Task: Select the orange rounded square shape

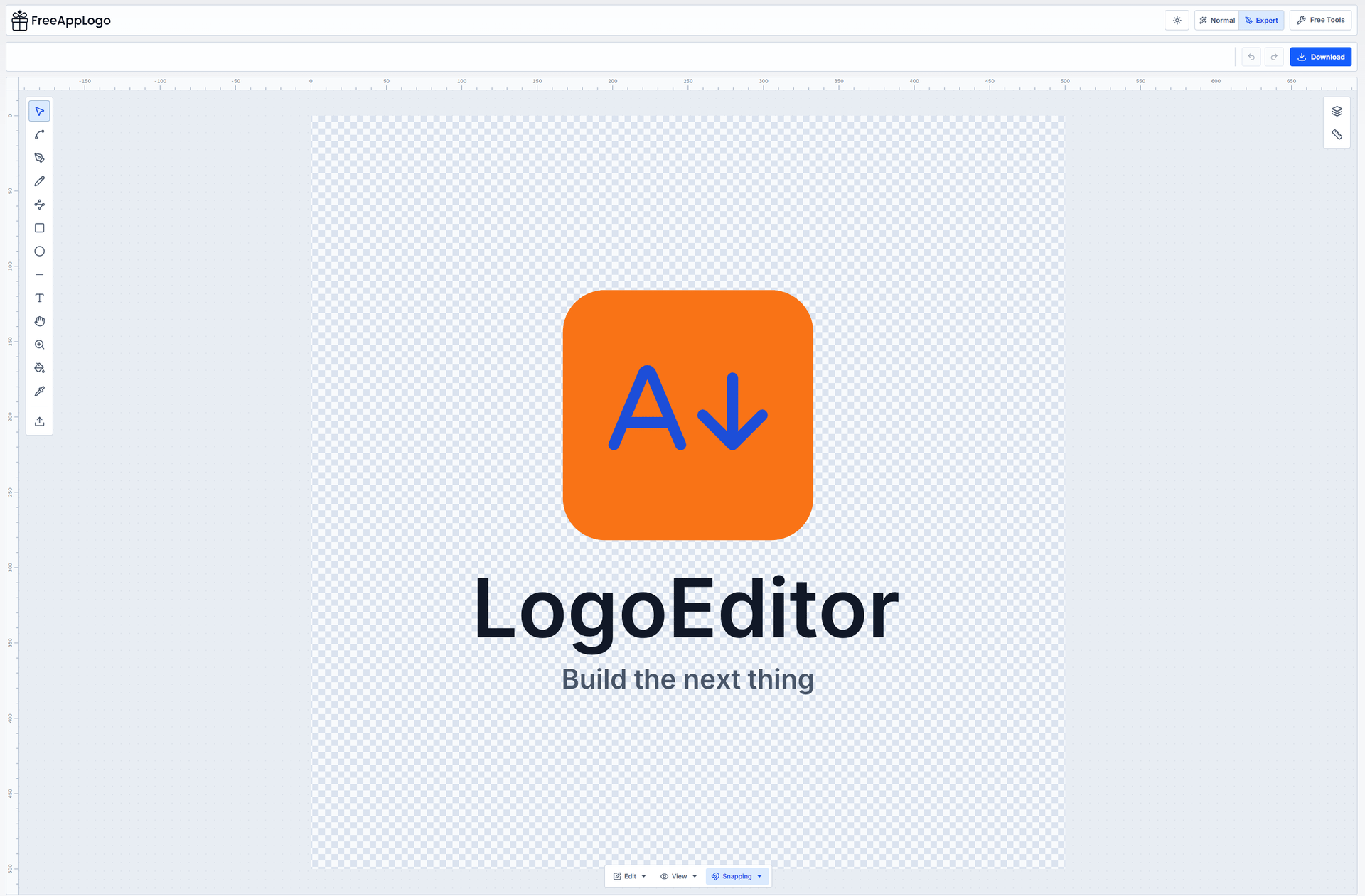Action: click(687, 497)
